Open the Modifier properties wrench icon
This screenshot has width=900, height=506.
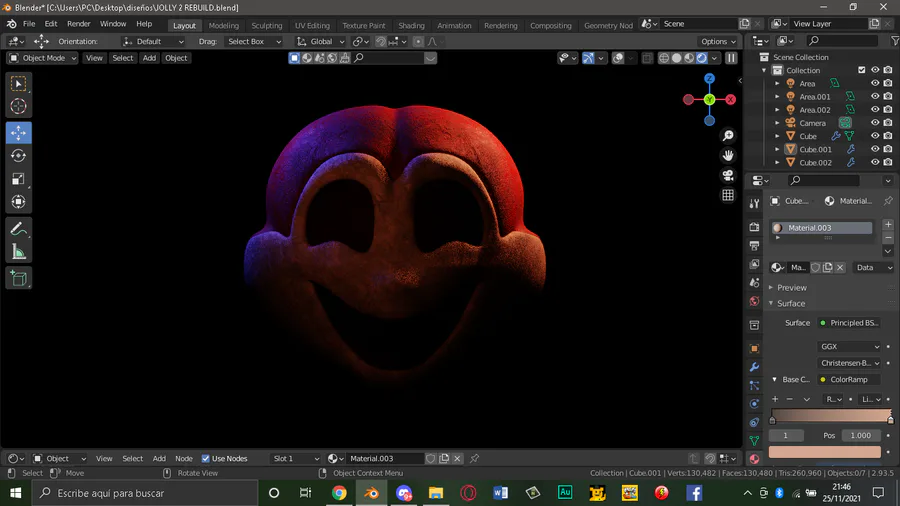tap(754, 367)
